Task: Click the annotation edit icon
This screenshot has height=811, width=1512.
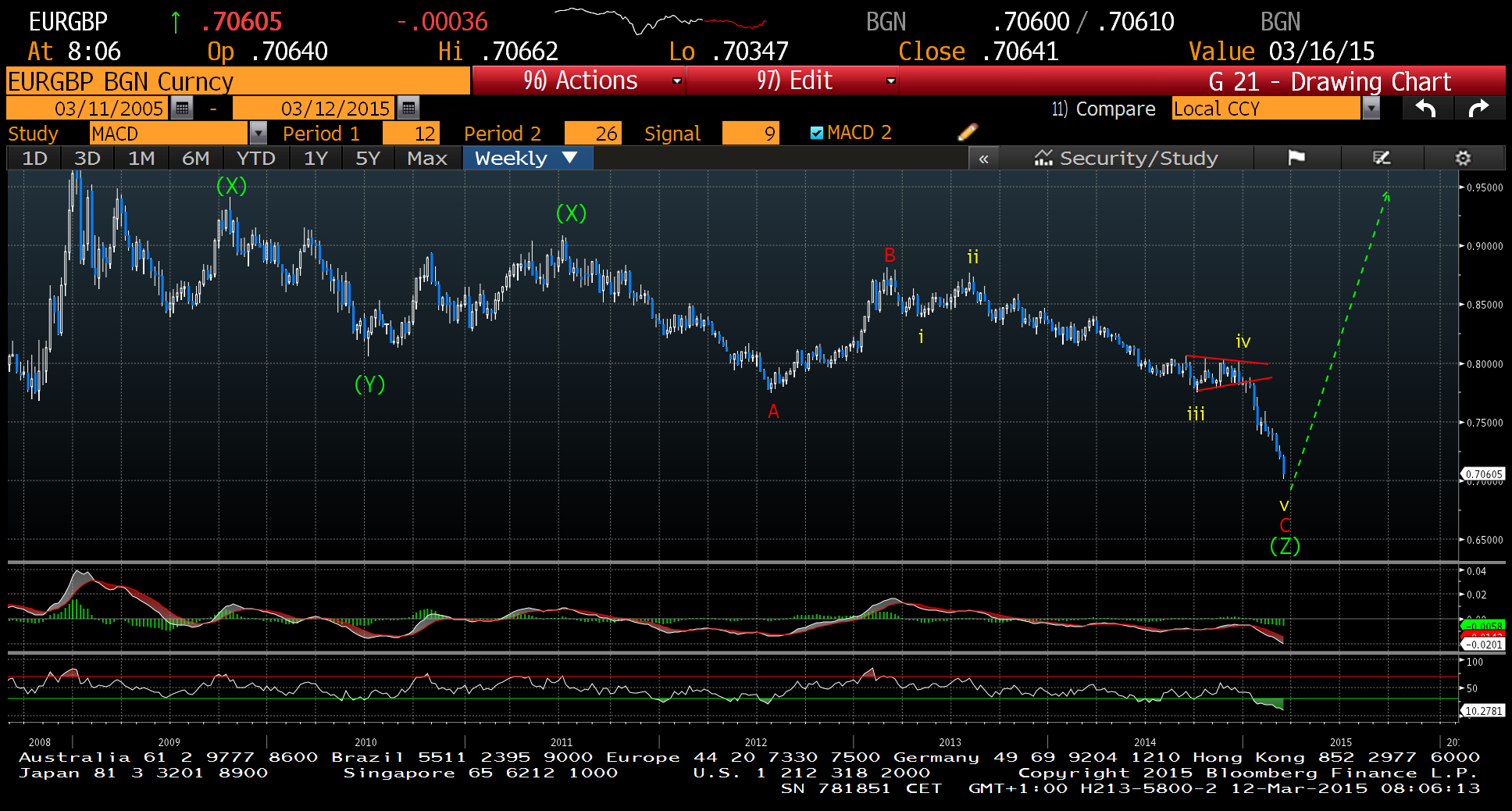Action: pos(1382,159)
